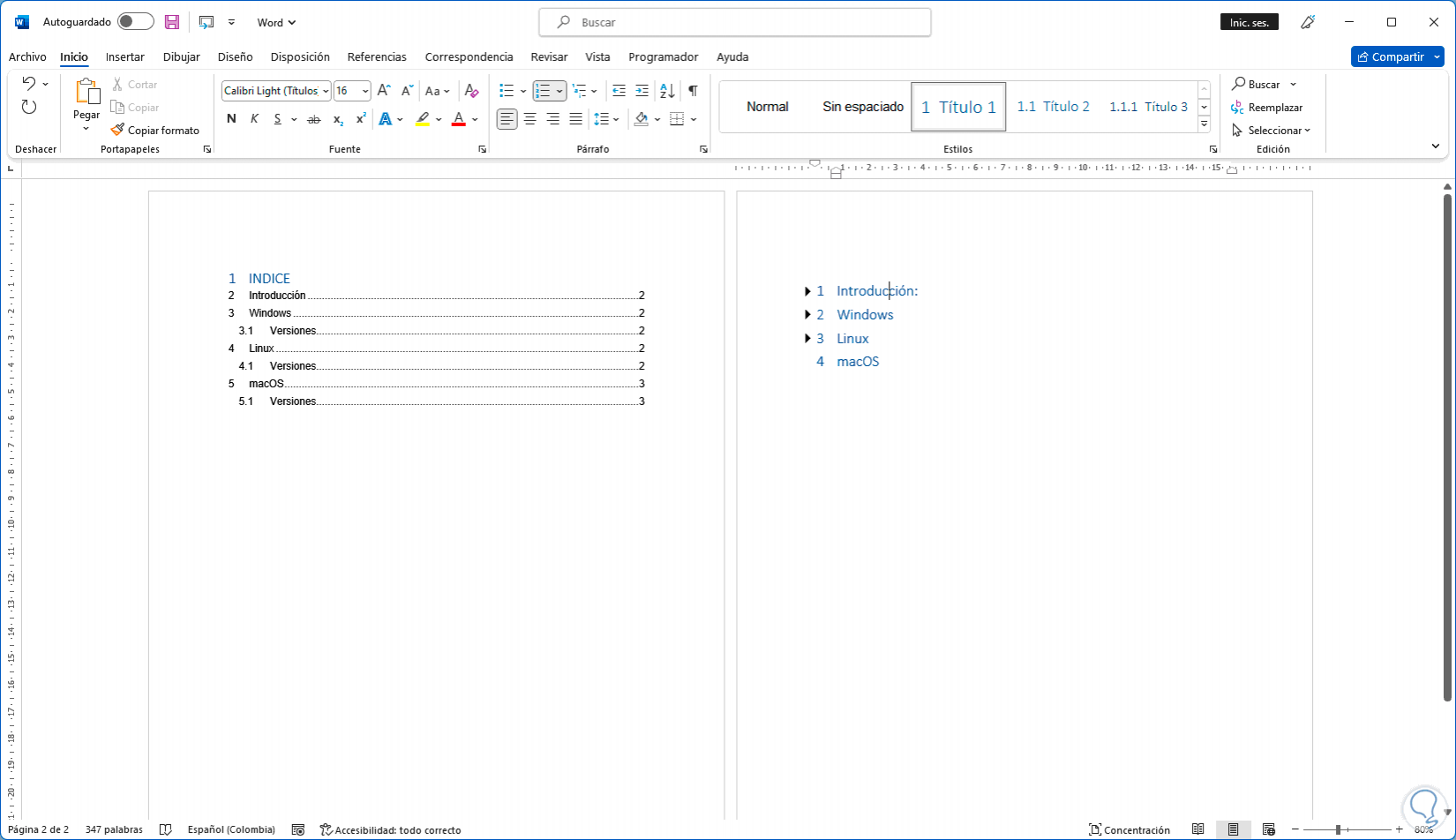Open the font name dropdown
Image resolution: width=1456 pixels, height=840 pixels.
[x=326, y=91]
